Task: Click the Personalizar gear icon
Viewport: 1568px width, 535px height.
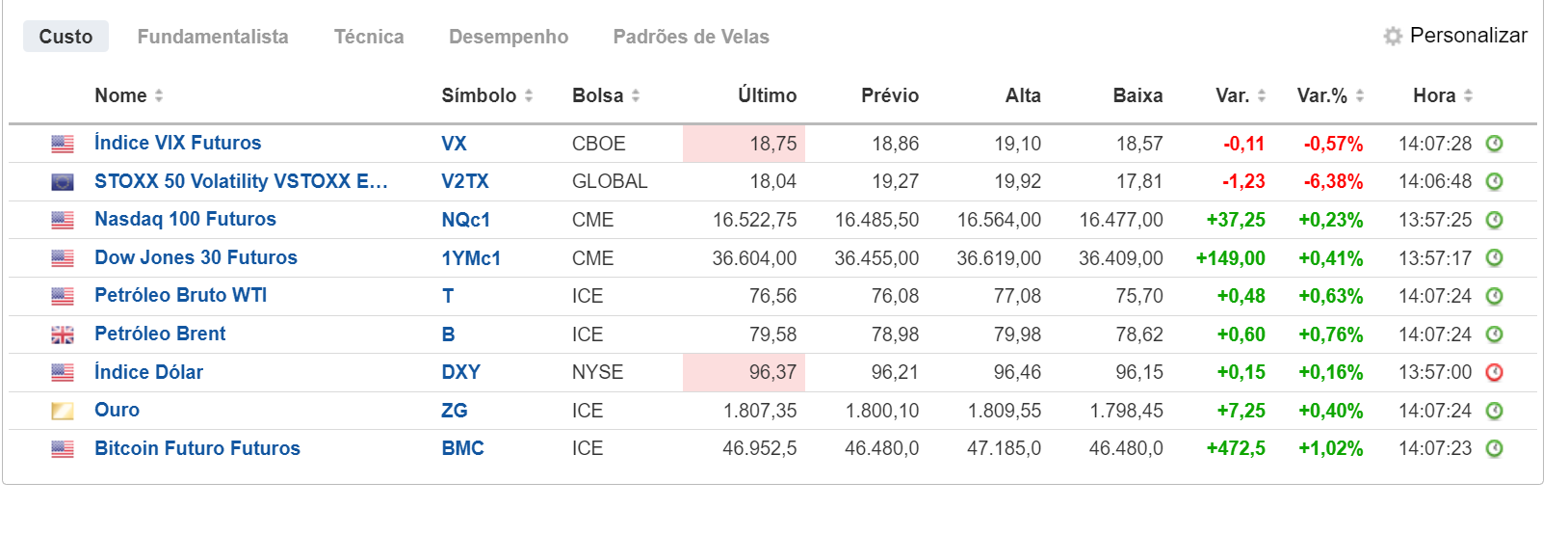Action: tap(1393, 37)
